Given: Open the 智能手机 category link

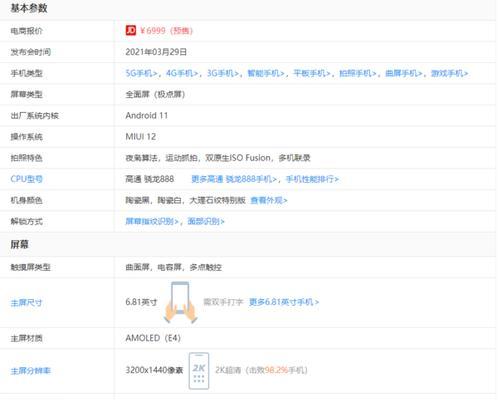Looking at the screenshot, I should [266, 73].
